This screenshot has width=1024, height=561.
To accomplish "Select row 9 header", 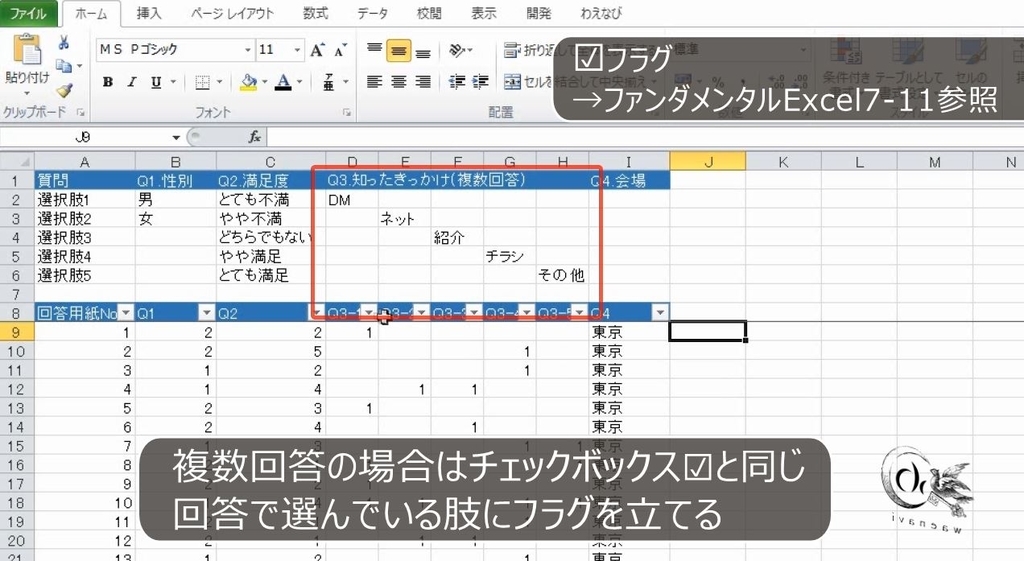I will tap(16, 332).
